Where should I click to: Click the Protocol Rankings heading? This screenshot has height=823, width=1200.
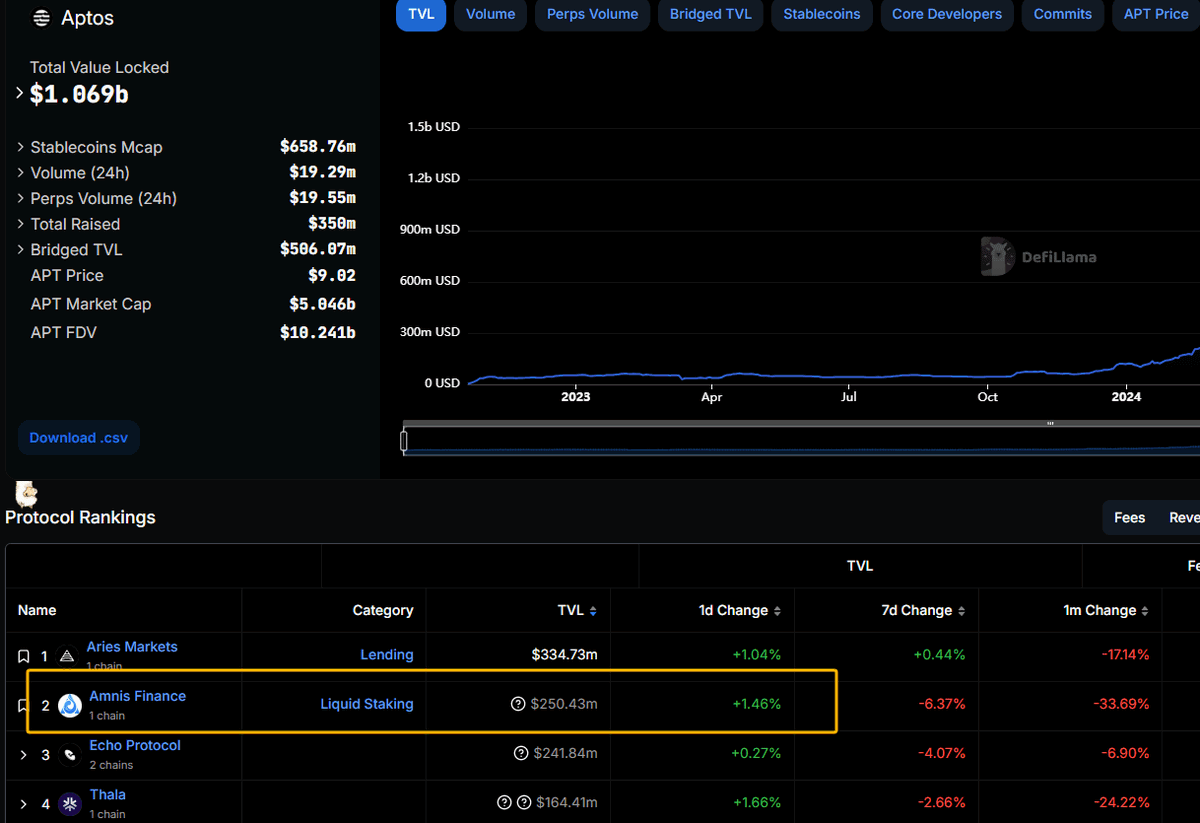(80, 517)
